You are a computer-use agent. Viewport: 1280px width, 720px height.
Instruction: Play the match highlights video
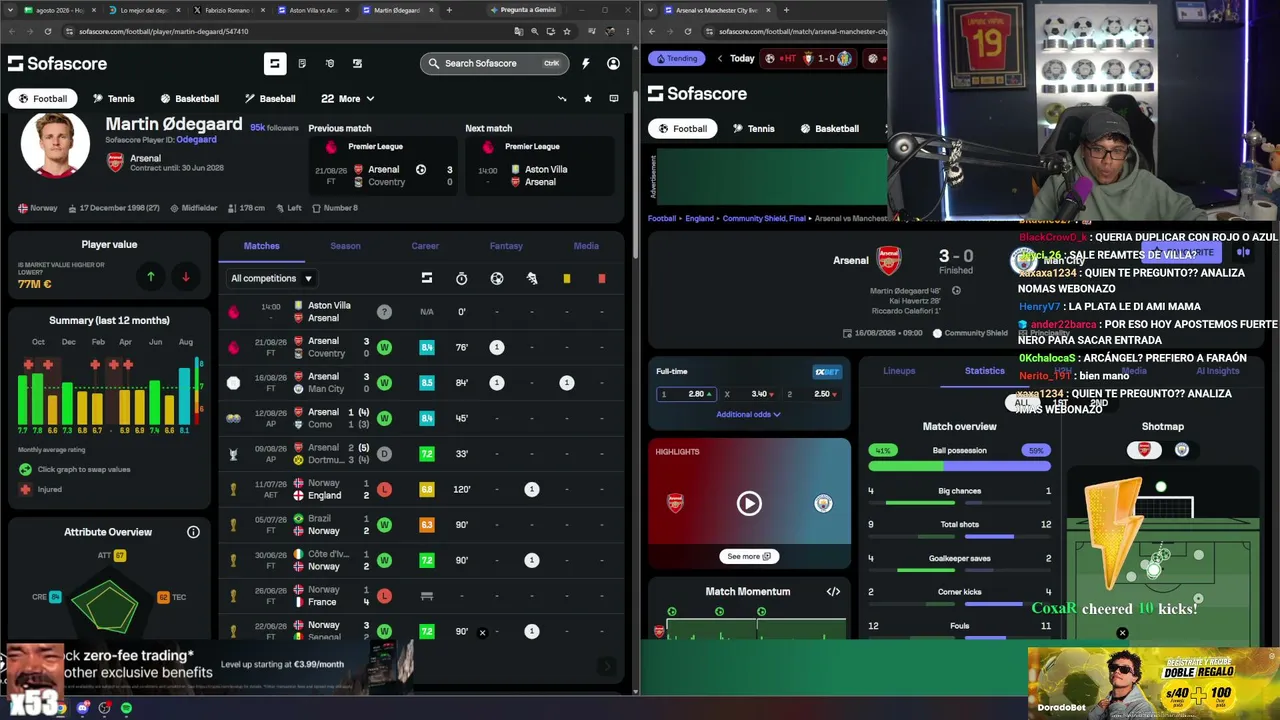click(x=749, y=503)
